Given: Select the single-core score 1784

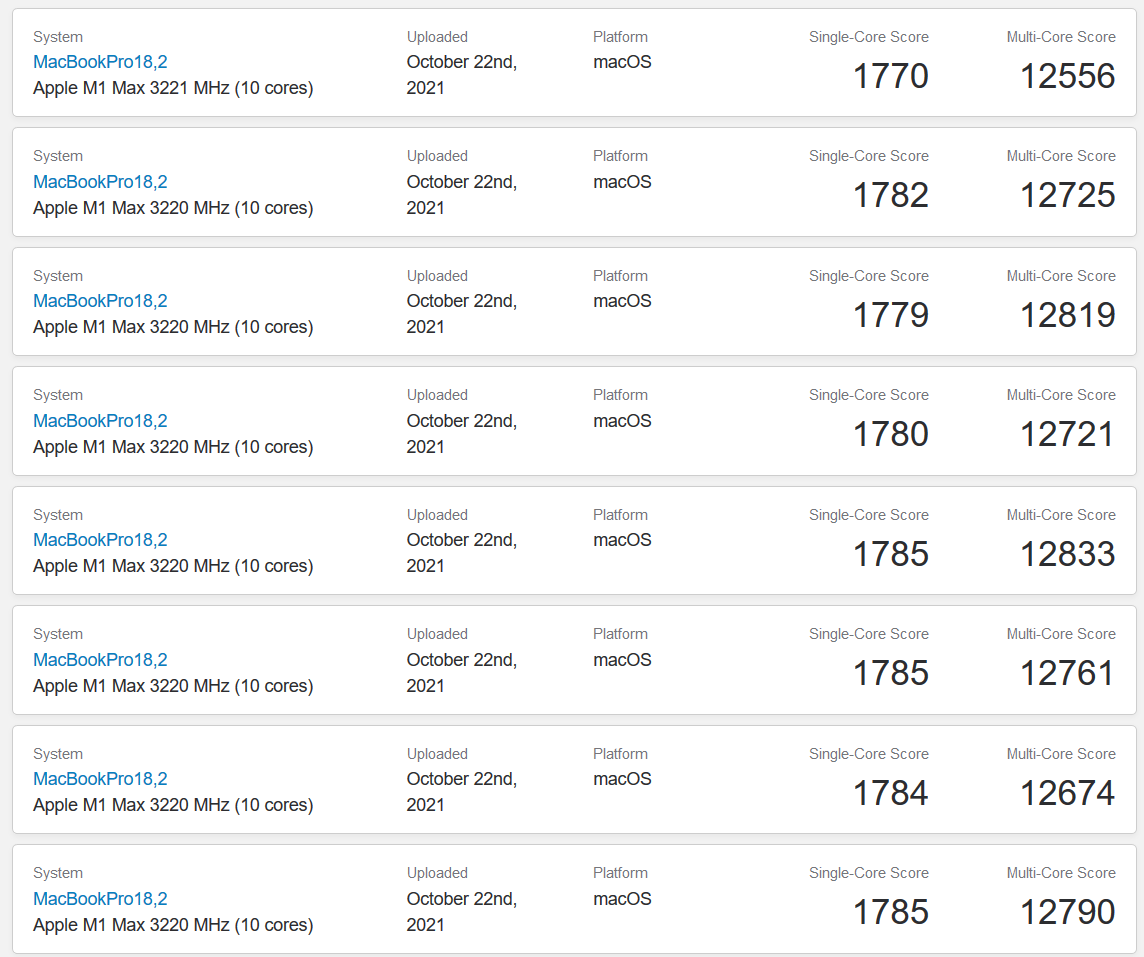Looking at the screenshot, I should click(890, 792).
